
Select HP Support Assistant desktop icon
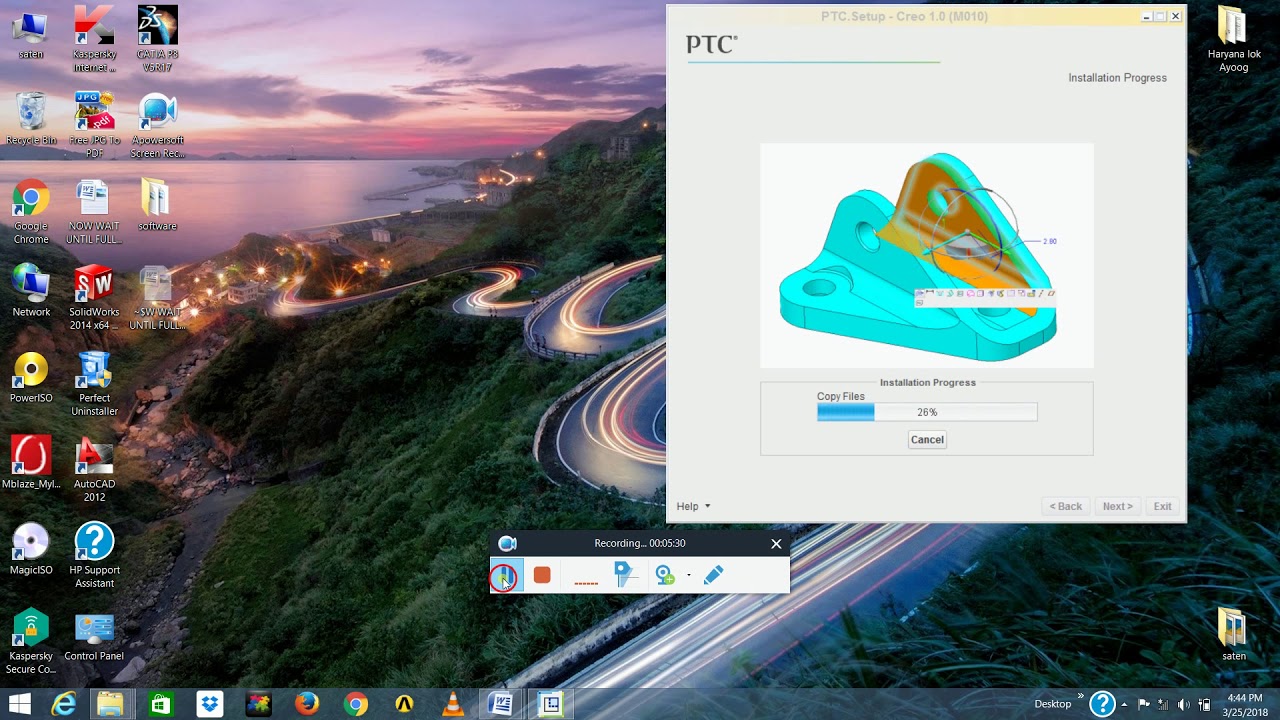click(x=94, y=556)
